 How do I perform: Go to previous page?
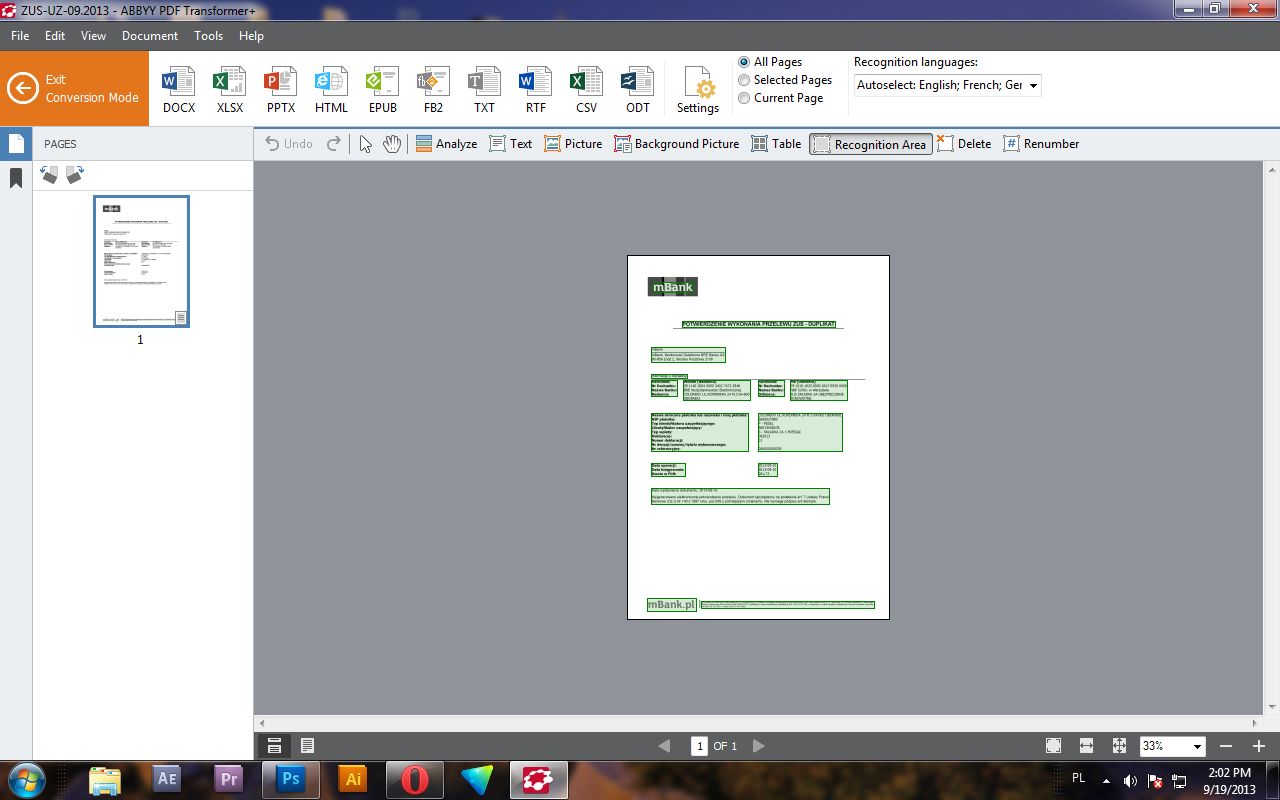pos(664,746)
